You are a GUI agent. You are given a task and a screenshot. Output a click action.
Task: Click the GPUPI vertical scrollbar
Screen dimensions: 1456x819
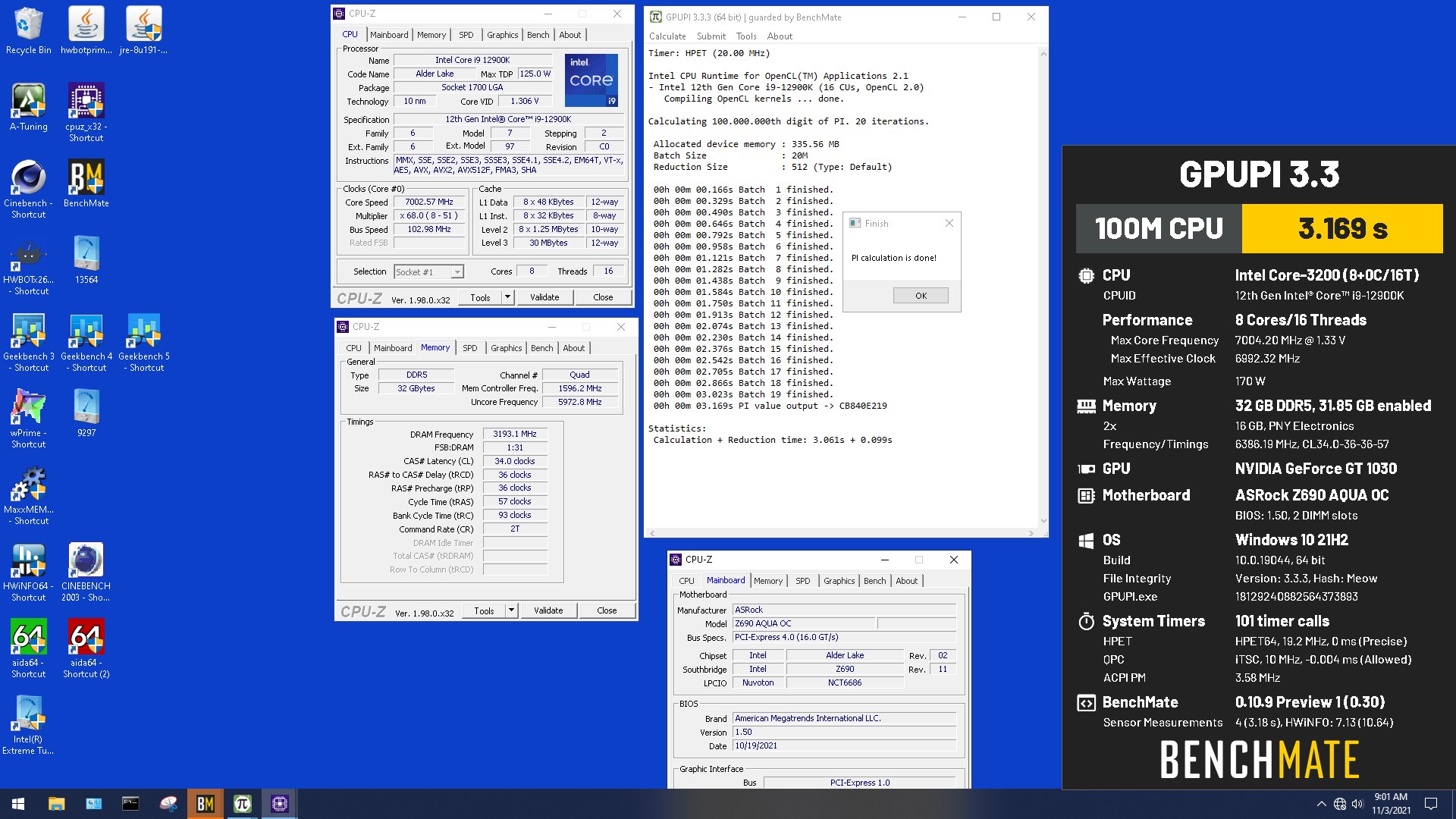coord(1043,288)
